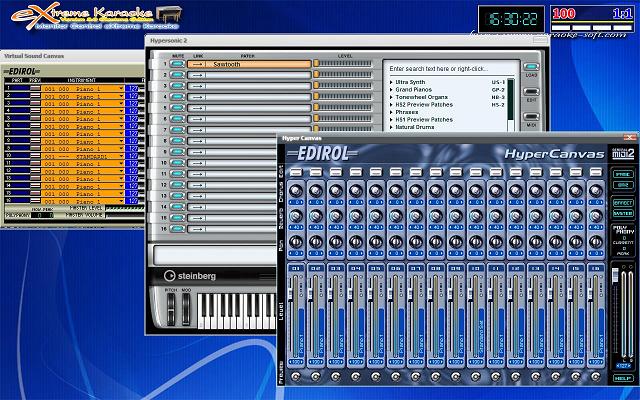Click channel 01 Chorus knob in HyperCanvas
Image resolution: width=640 pixels, height=400 pixels.
[x=296, y=190]
